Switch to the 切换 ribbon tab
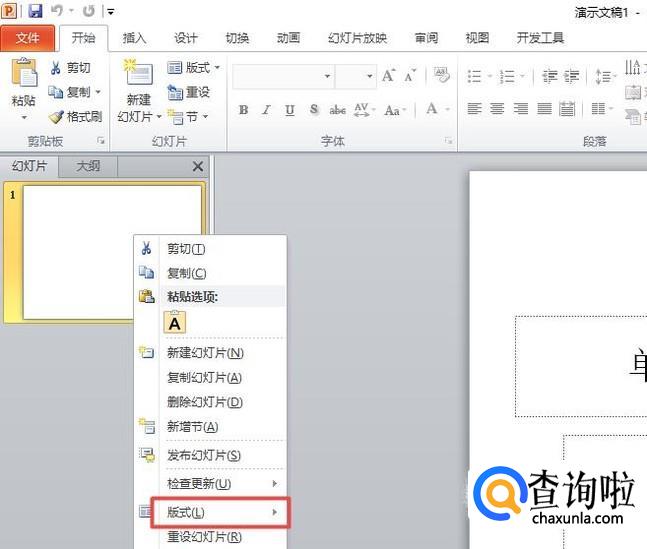Image resolution: width=647 pixels, height=549 pixels. [x=237, y=38]
